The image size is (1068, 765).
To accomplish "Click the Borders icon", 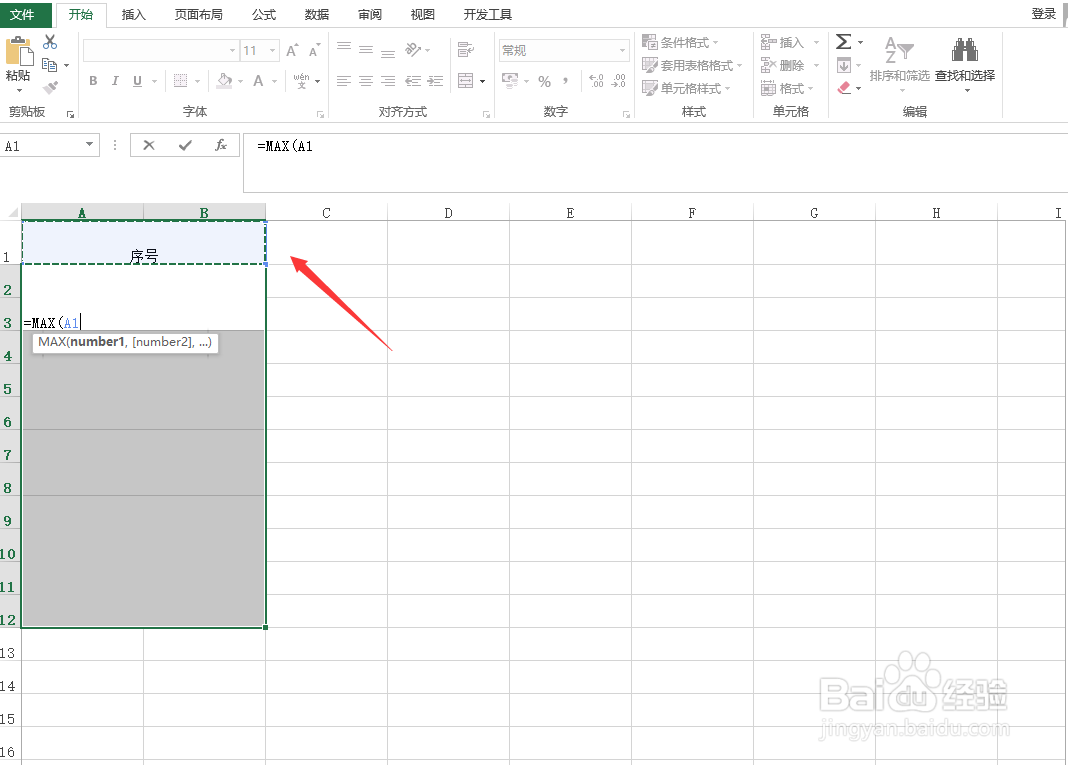I will 180,81.
